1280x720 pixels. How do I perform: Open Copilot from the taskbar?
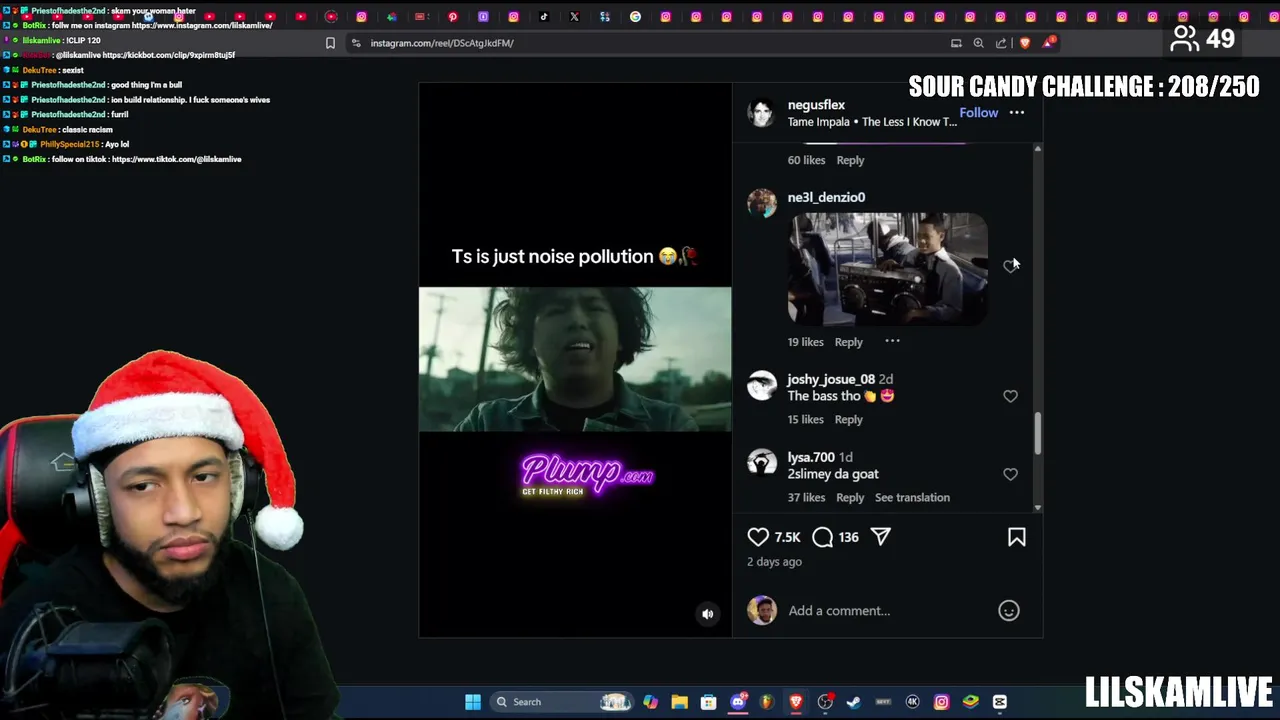(x=650, y=702)
